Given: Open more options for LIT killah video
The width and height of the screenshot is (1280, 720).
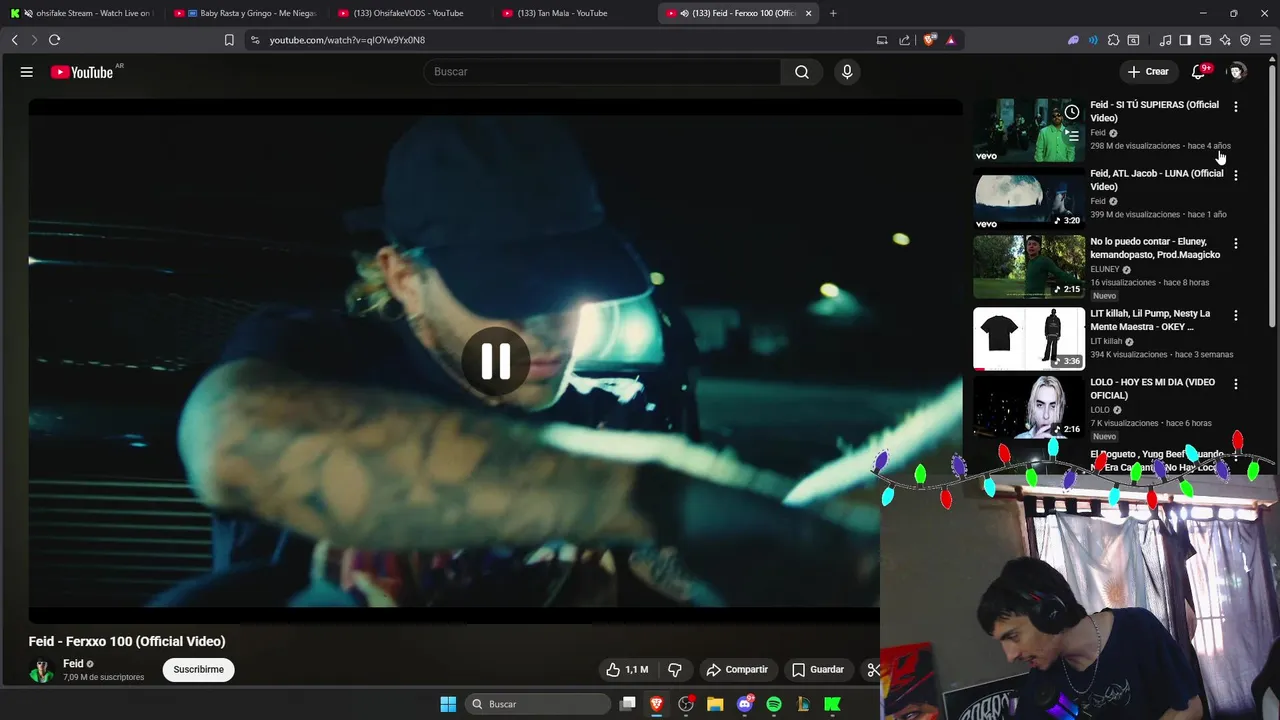Looking at the screenshot, I should point(1236,315).
